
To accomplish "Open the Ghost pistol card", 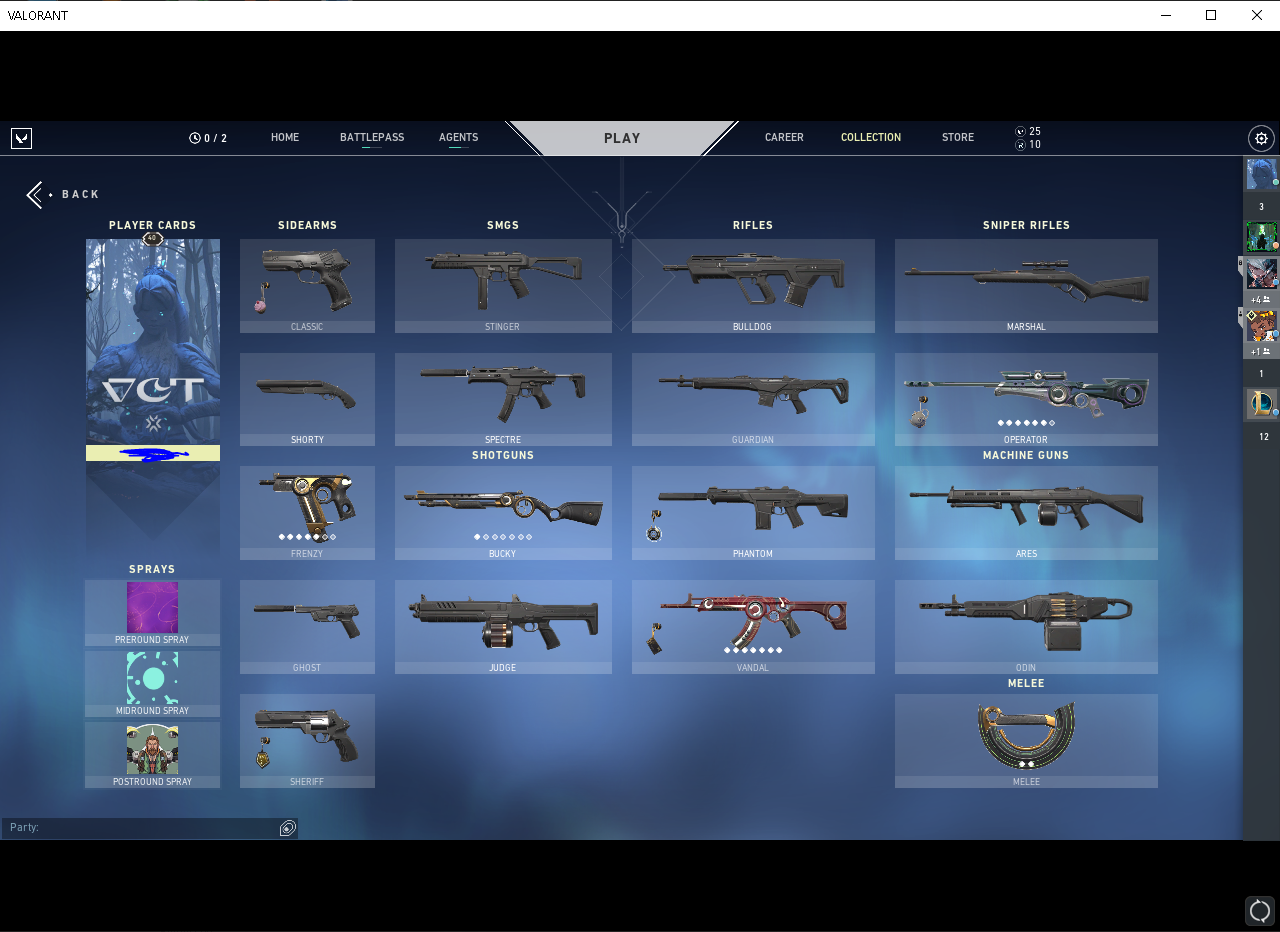I will point(307,627).
